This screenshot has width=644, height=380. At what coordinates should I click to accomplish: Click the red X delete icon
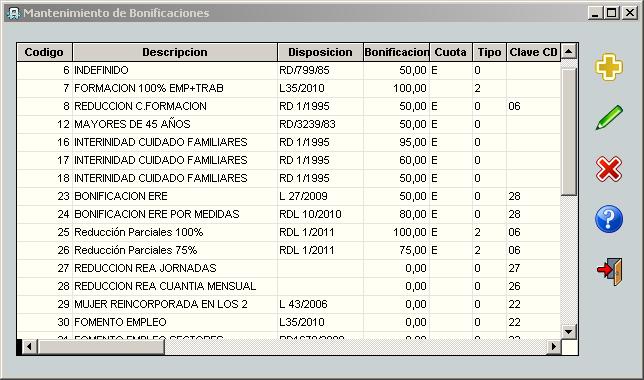[609, 168]
